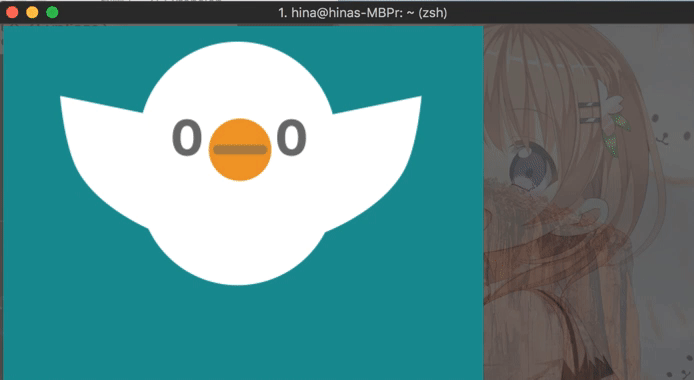Click the teal background below the bird
The height and width of the screenshot is (380, 694).
pyautogui.click(x=241, y=332)
